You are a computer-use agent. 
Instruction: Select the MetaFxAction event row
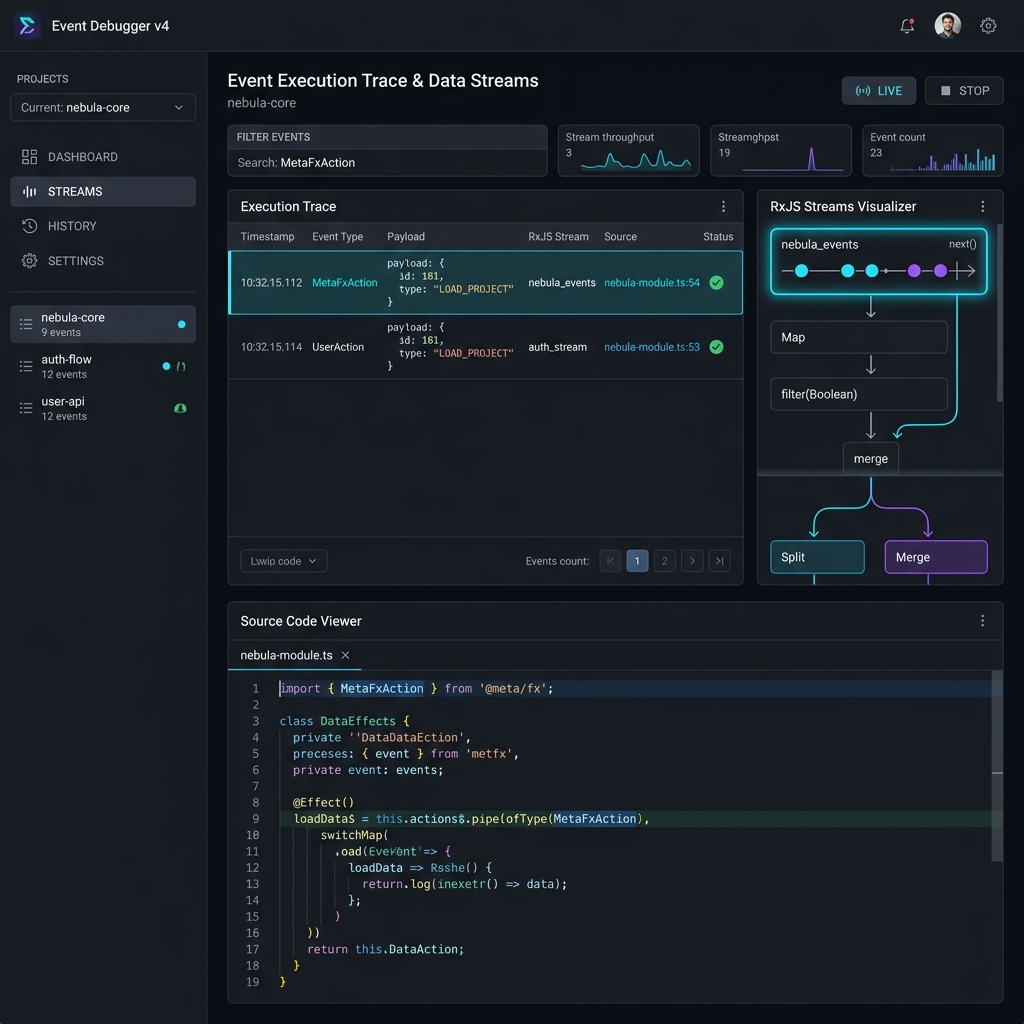[x=485, y=283]
